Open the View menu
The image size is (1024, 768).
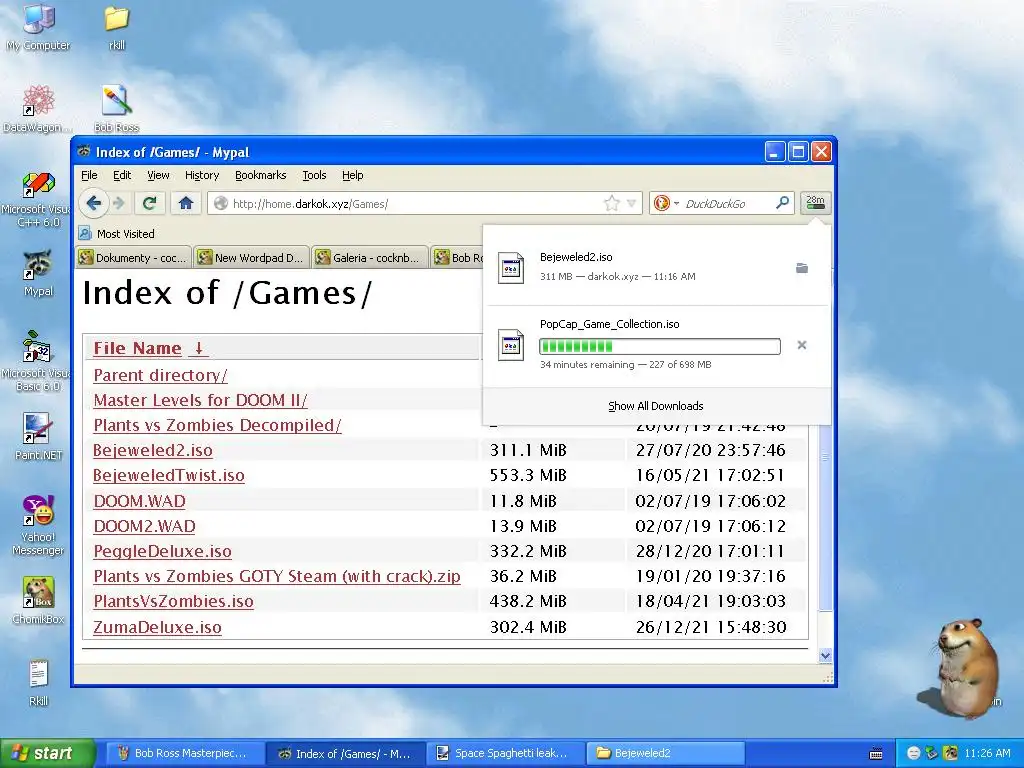(158, 175)
